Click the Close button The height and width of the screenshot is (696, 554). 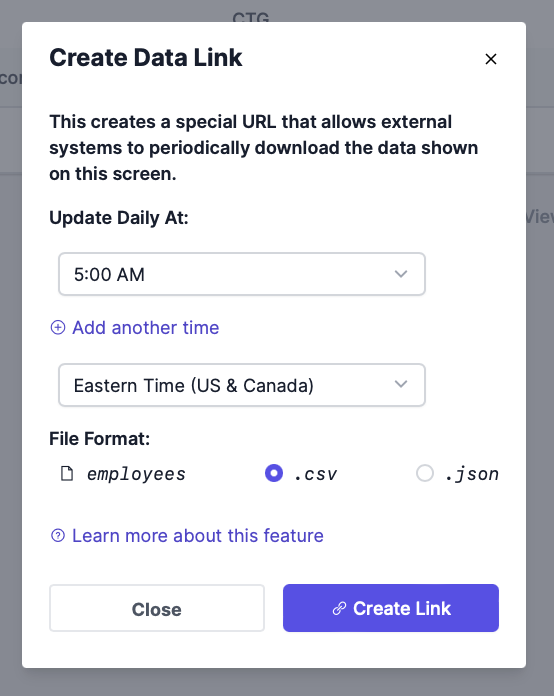[x=157, y=608]
